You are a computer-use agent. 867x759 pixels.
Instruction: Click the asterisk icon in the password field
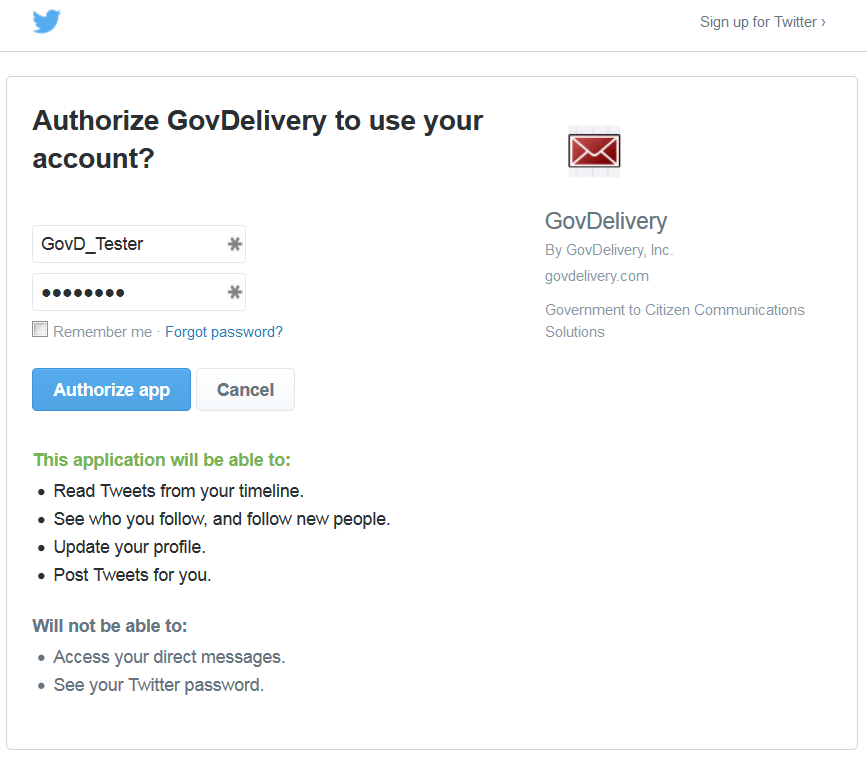click(x=233, y=291)
